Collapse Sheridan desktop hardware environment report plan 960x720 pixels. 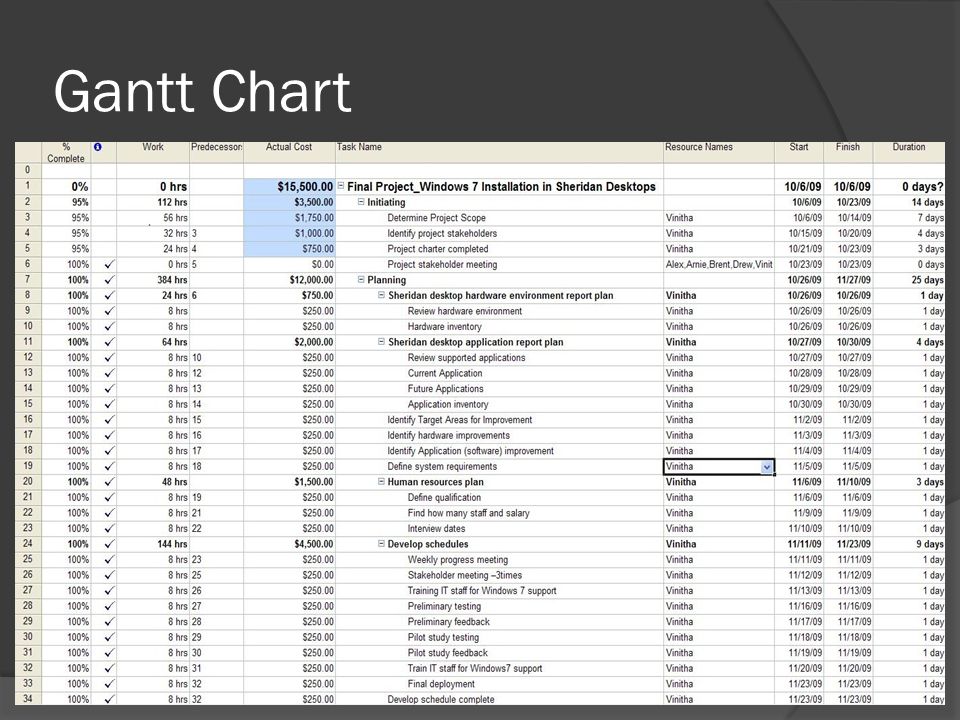coord(381,295)
